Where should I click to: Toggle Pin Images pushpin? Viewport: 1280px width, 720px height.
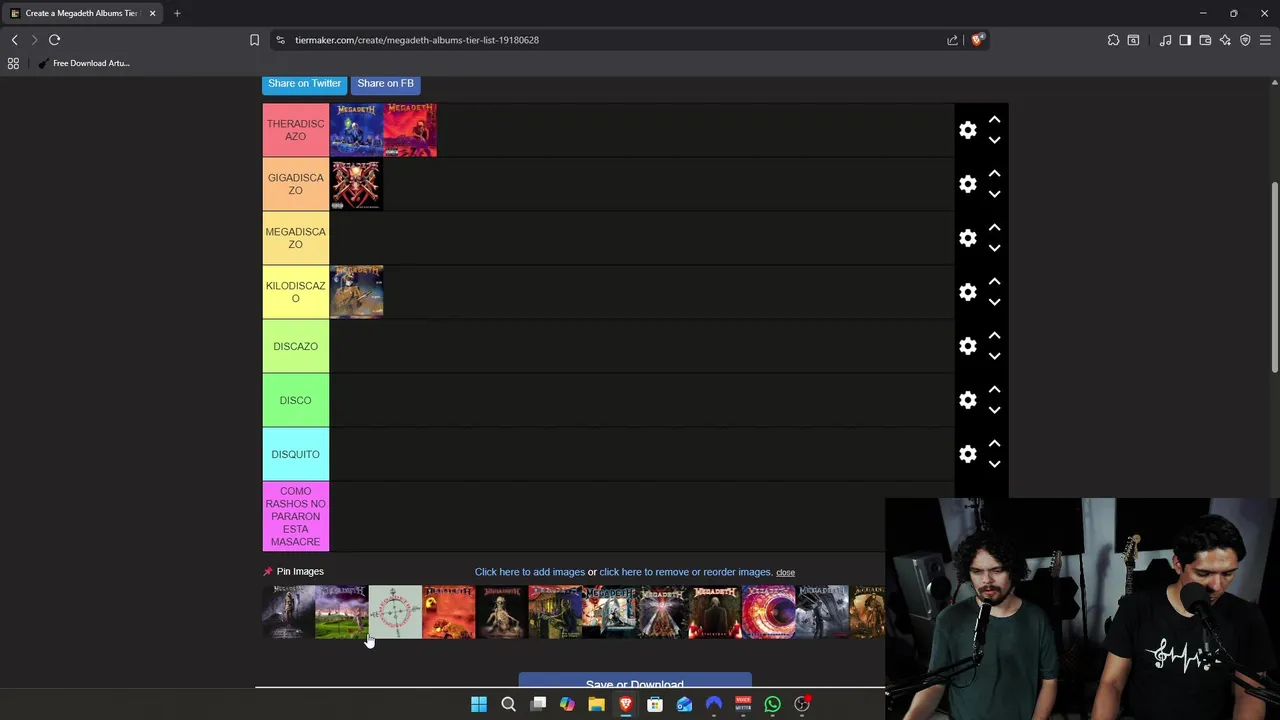click(268, 572)
